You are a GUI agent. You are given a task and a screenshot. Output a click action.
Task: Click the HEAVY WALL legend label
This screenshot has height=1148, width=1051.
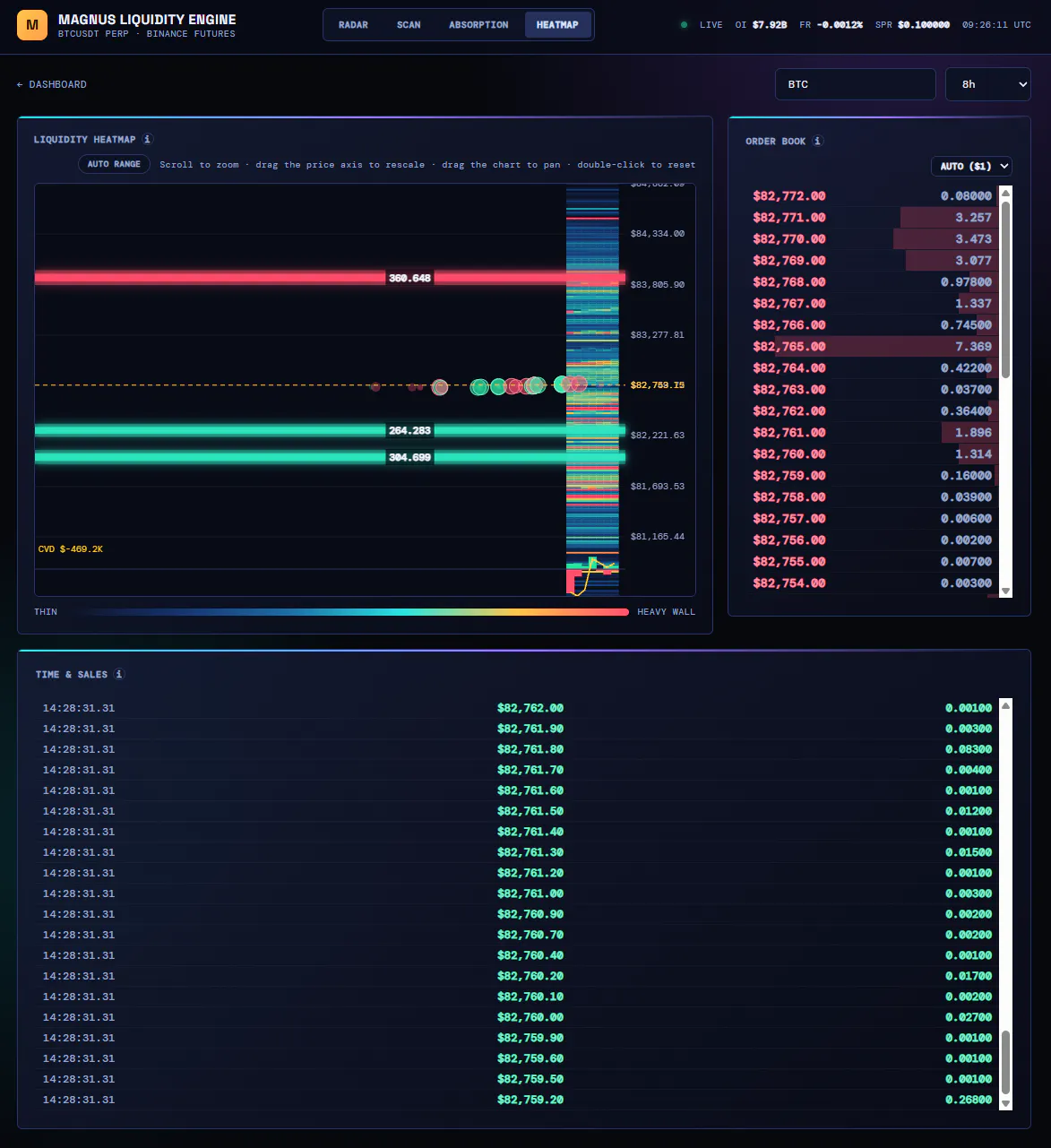point(666,612)
